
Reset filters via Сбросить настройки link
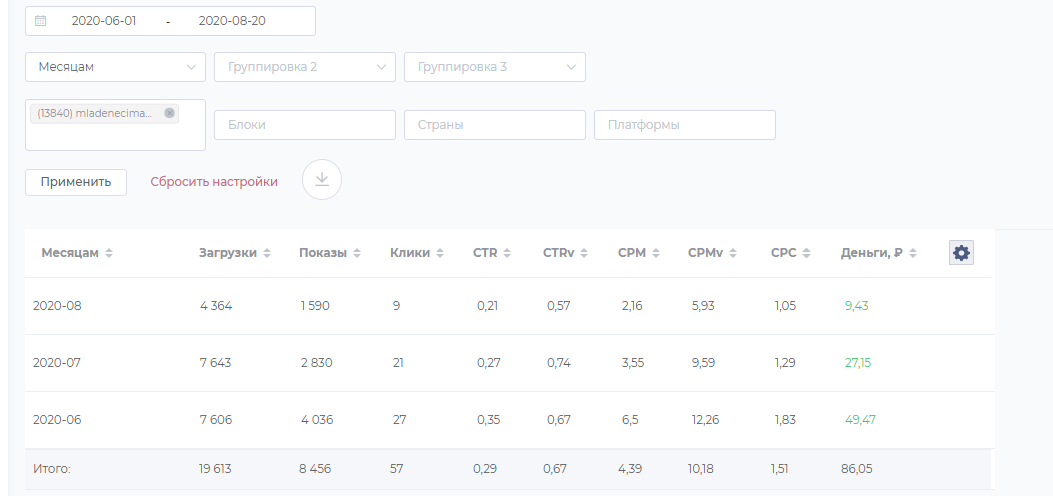[214, 182]
